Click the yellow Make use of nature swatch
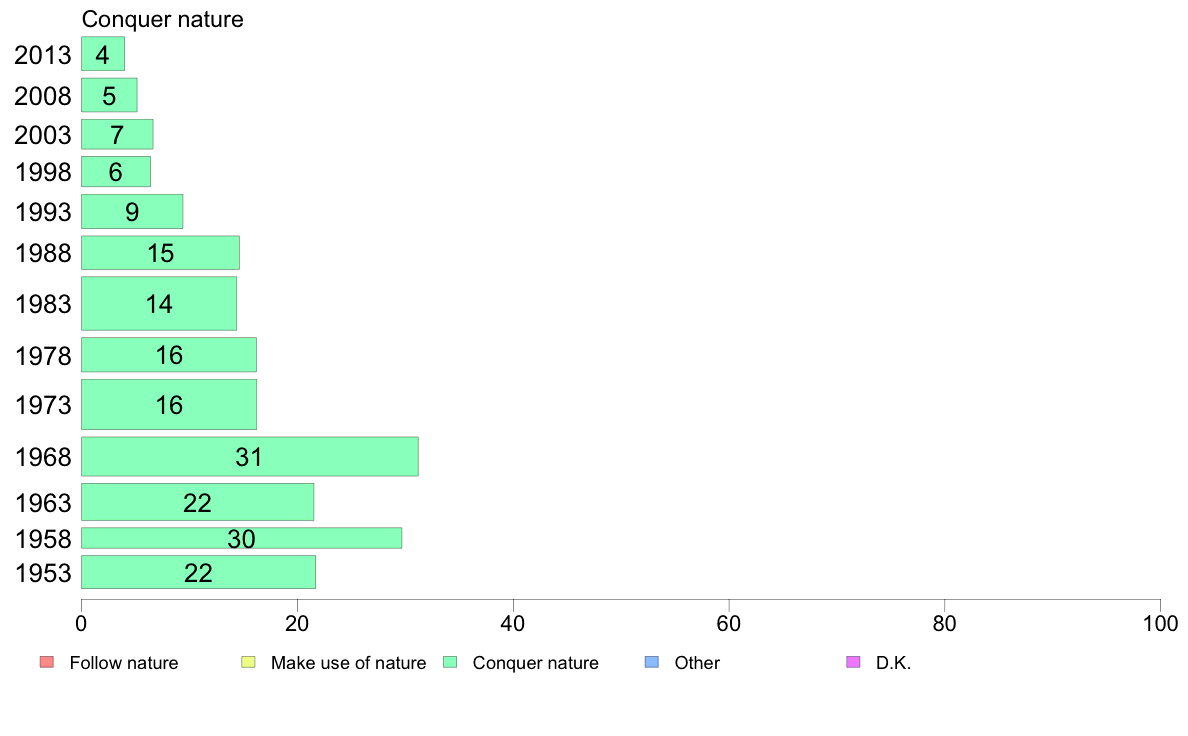The width and height of the screenshot is (1188, 736). [x=249, y=662]
